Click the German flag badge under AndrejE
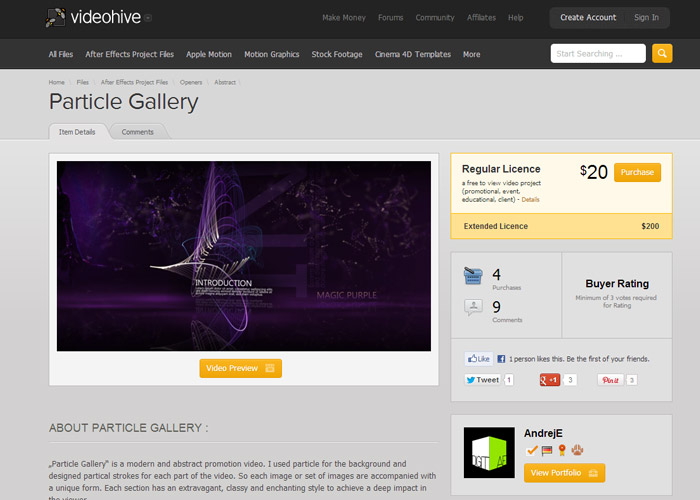700x500 pixels. pyautogui.click(x=547, y=450)
